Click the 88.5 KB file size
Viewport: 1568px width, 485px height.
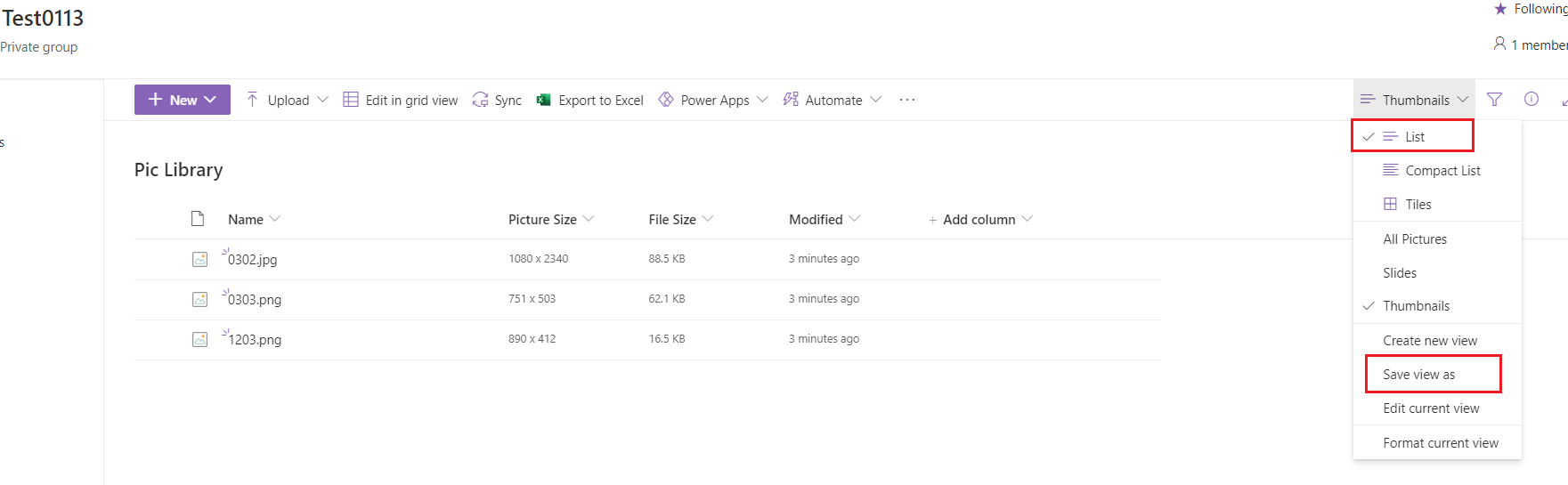667,258
